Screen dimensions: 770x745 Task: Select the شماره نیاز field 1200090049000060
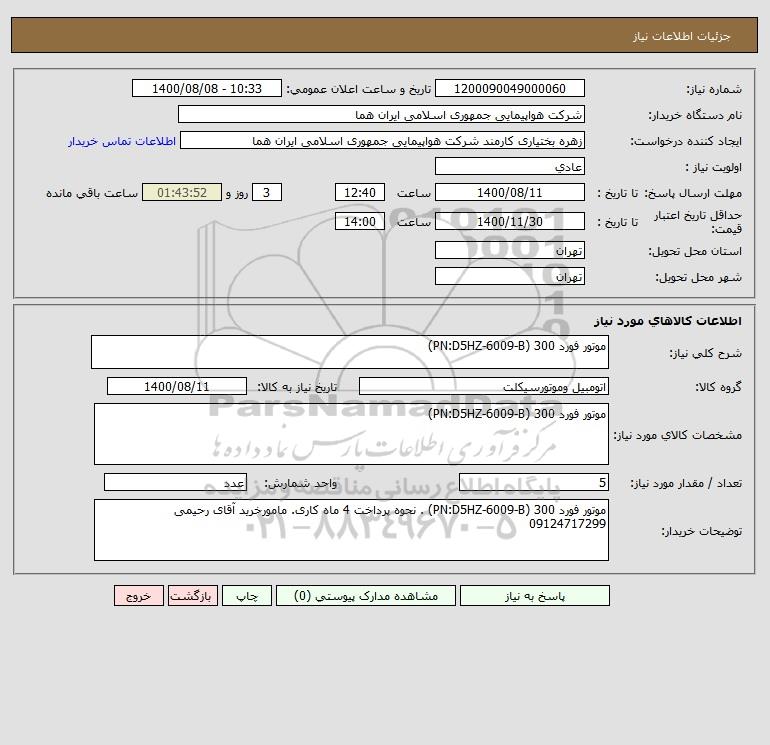coord(510,88)
